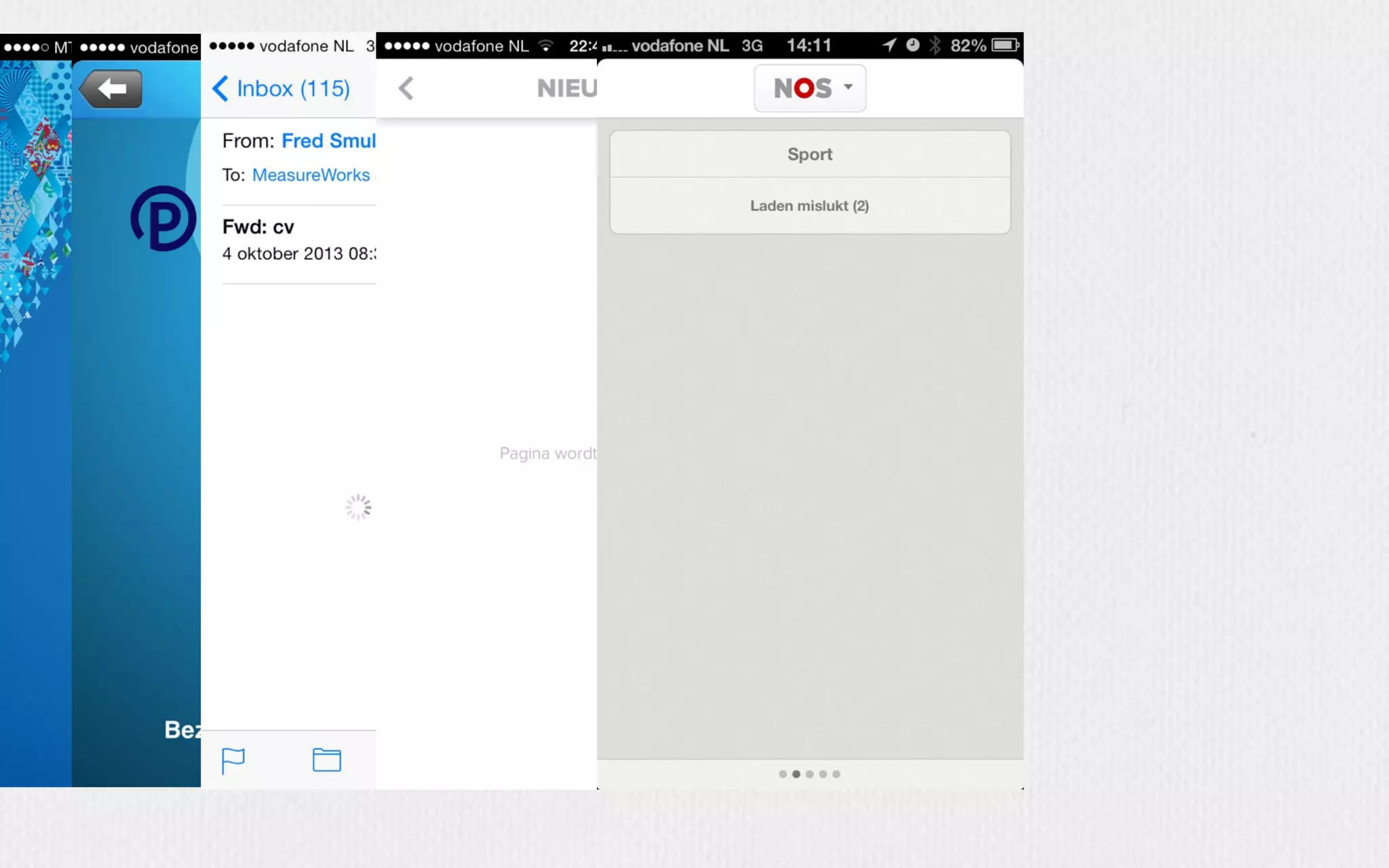Open sender Fred Smul contact link
The height and width of the screenshot is (868, 1389).
click(328, 141)
